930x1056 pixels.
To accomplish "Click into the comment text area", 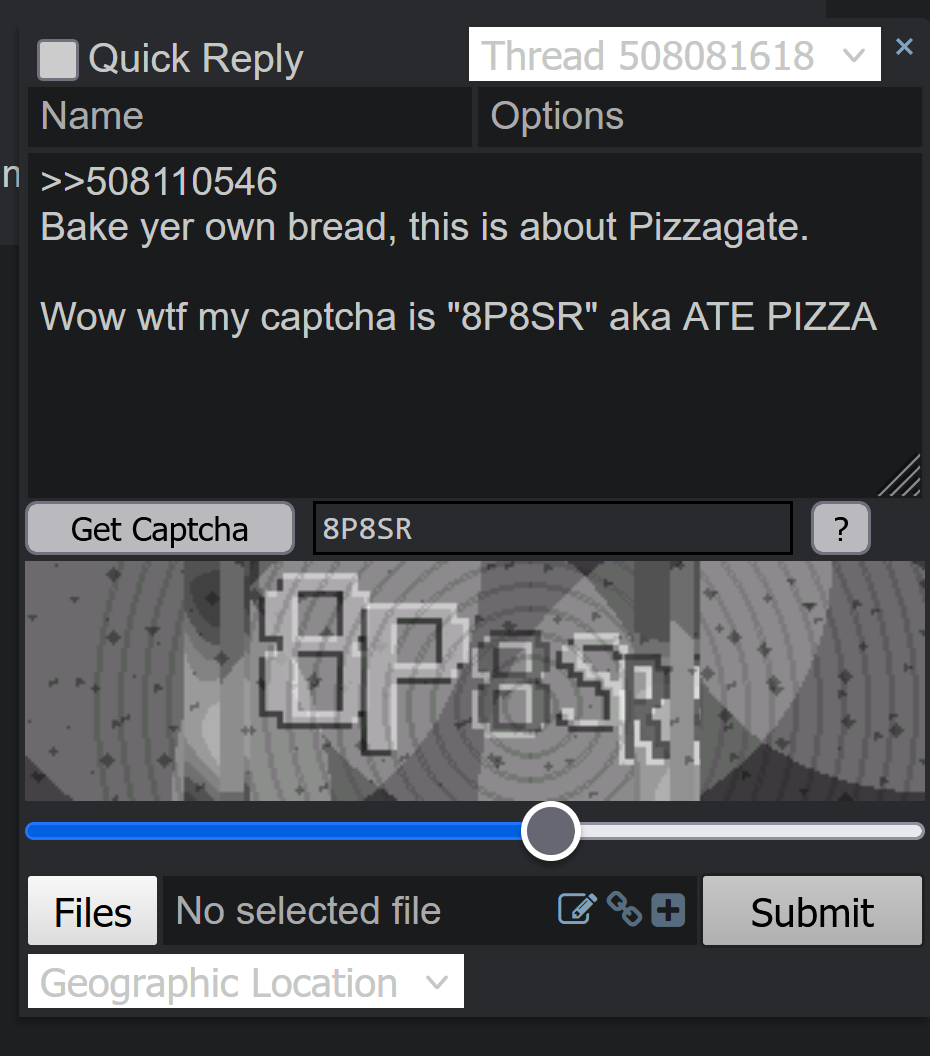I will [474, 325].
